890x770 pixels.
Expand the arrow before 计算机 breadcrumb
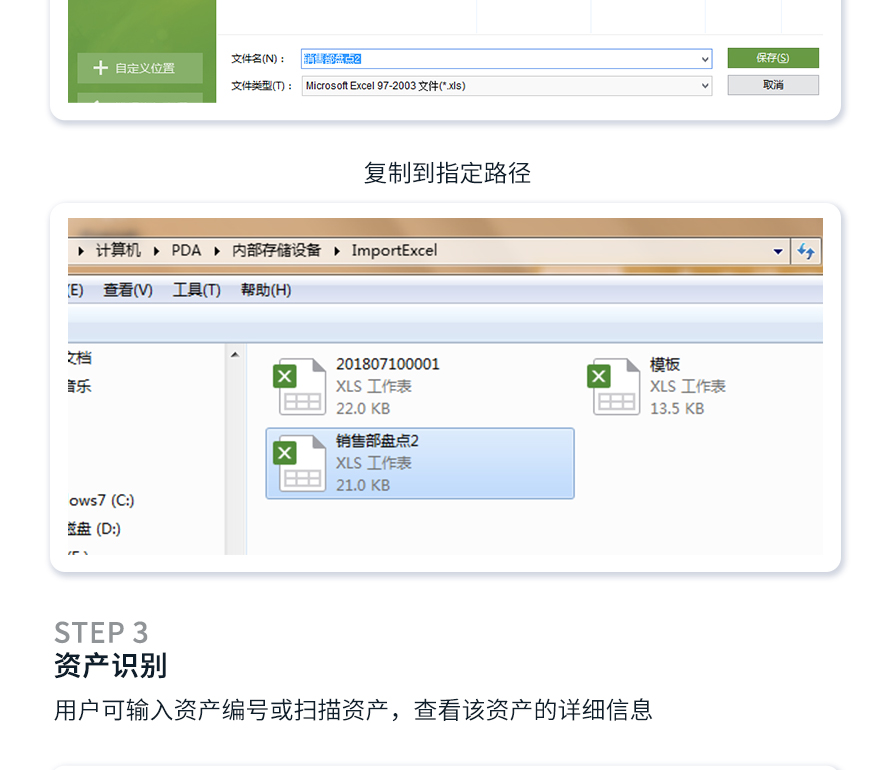click(x=81, y=251)
